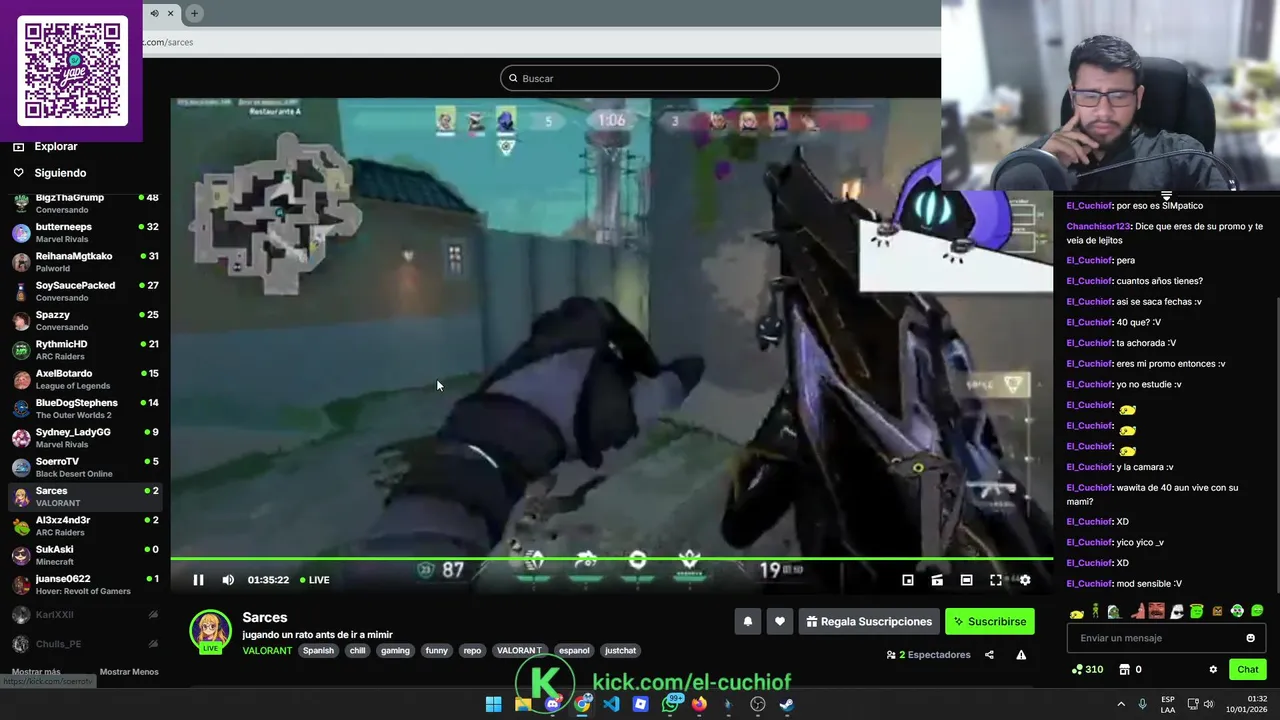The width and height of the screenshot is (1280, 720).
Task: Send message with green Chat button
Action: [x=1248, y=669]
